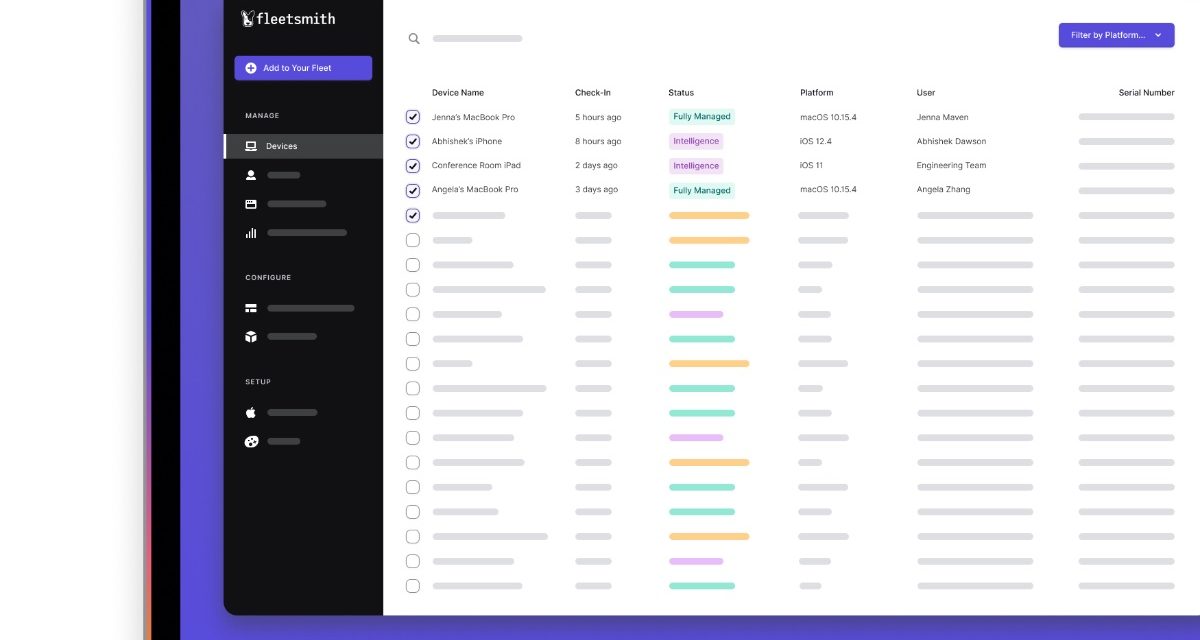Screen dimensions: 1200x640
Task: Open the Apple logo item under Setup
Action: 251,412
